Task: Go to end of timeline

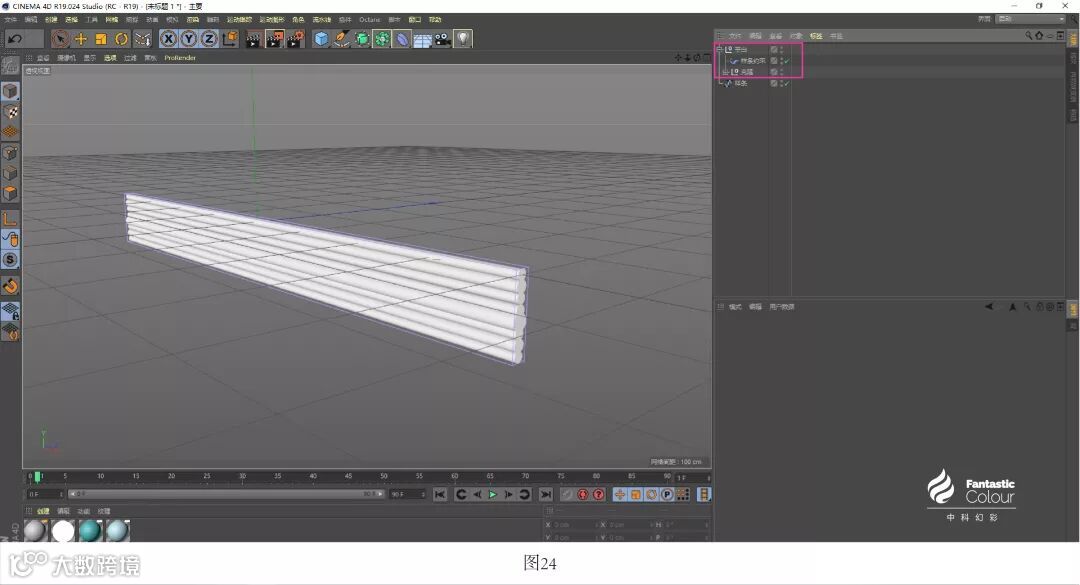Action: coord(546,495)
